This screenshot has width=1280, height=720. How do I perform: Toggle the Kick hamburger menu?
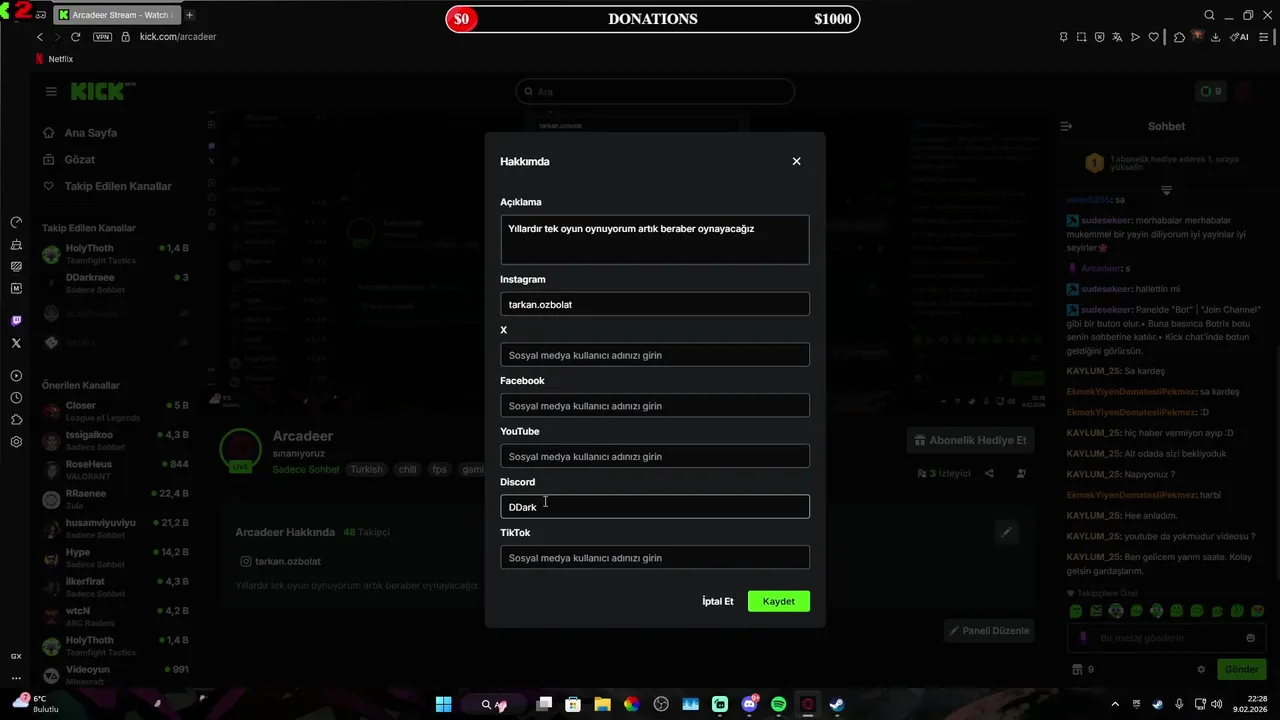pyautogui.click(x=51, y=91)
